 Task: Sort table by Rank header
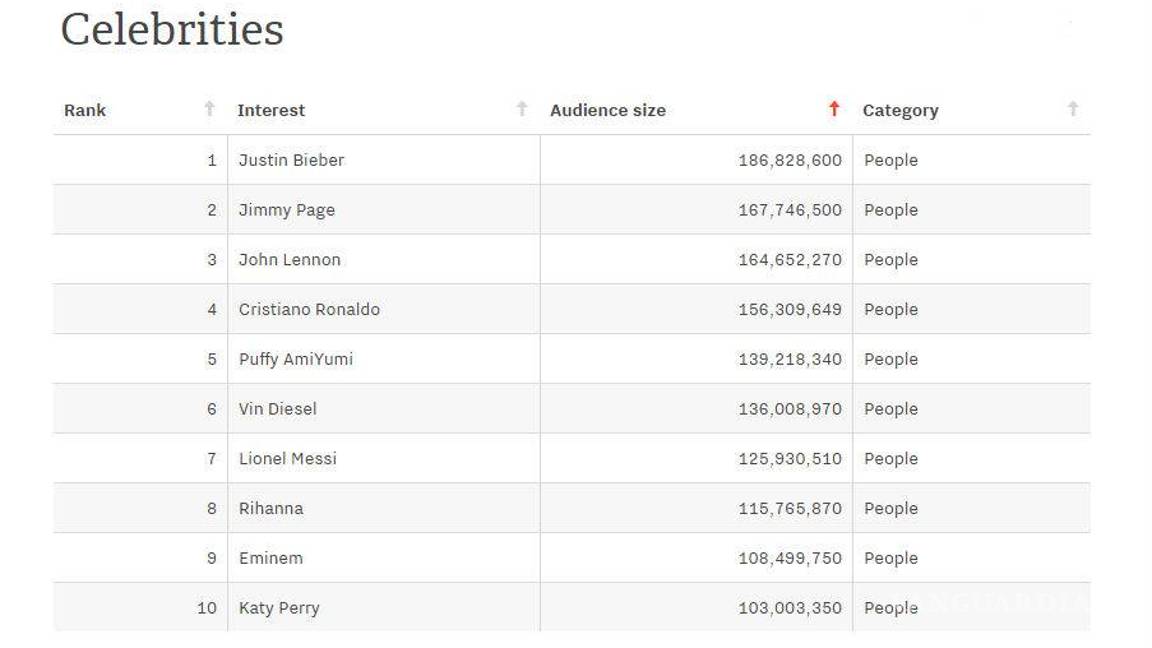[85, 110]
